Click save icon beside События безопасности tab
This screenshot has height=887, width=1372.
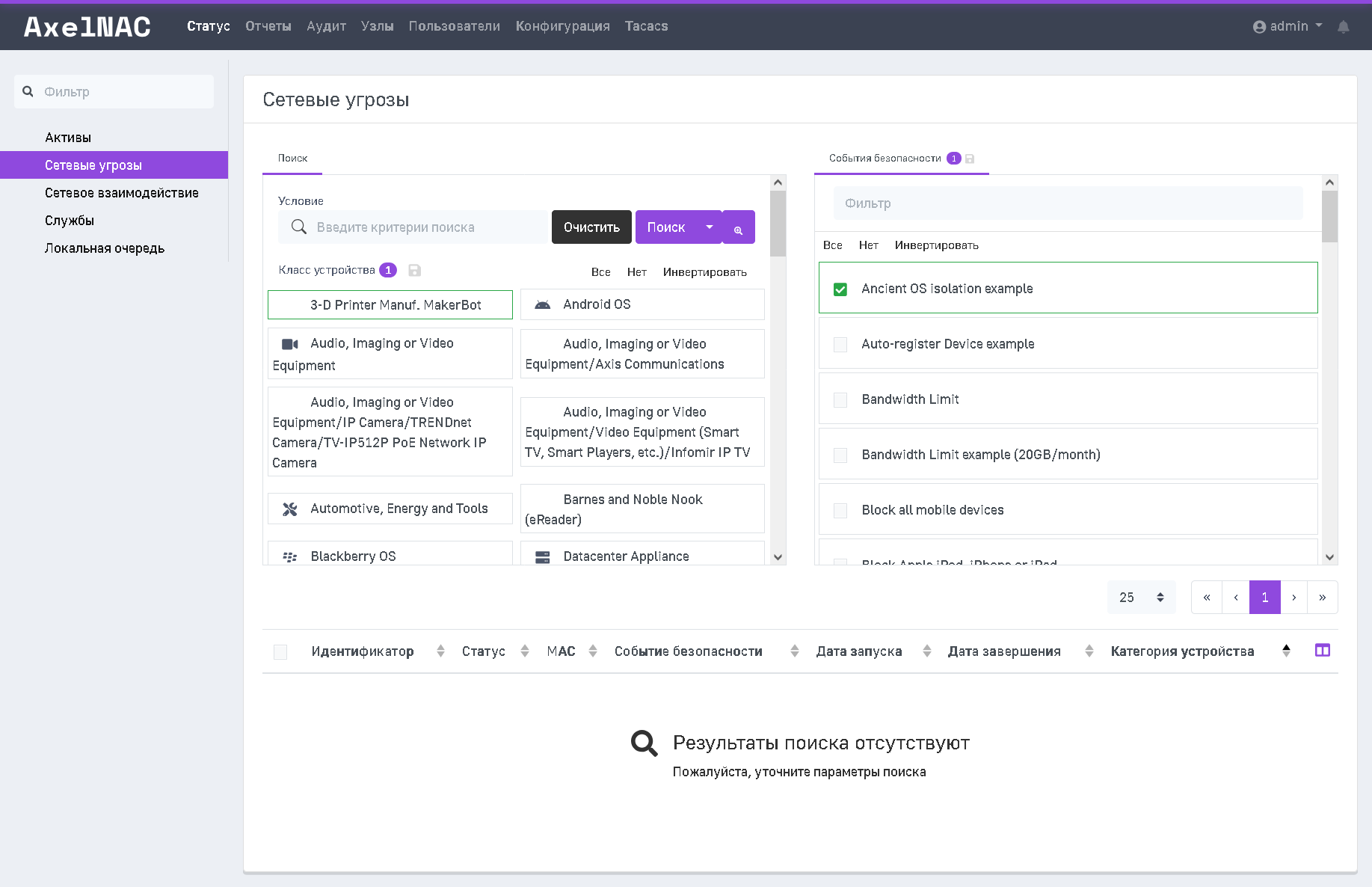(970, 159)
